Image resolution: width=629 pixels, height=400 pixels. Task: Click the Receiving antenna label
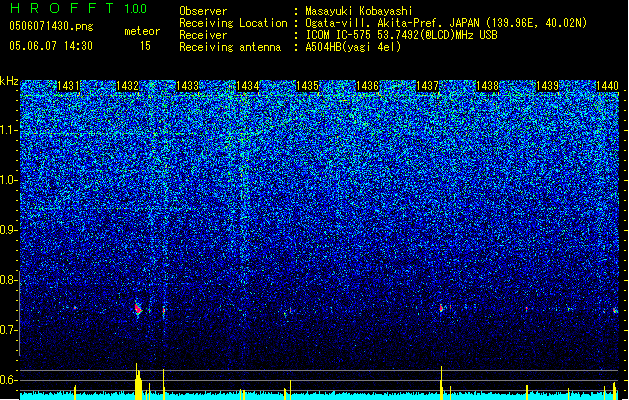pos(230,47)
